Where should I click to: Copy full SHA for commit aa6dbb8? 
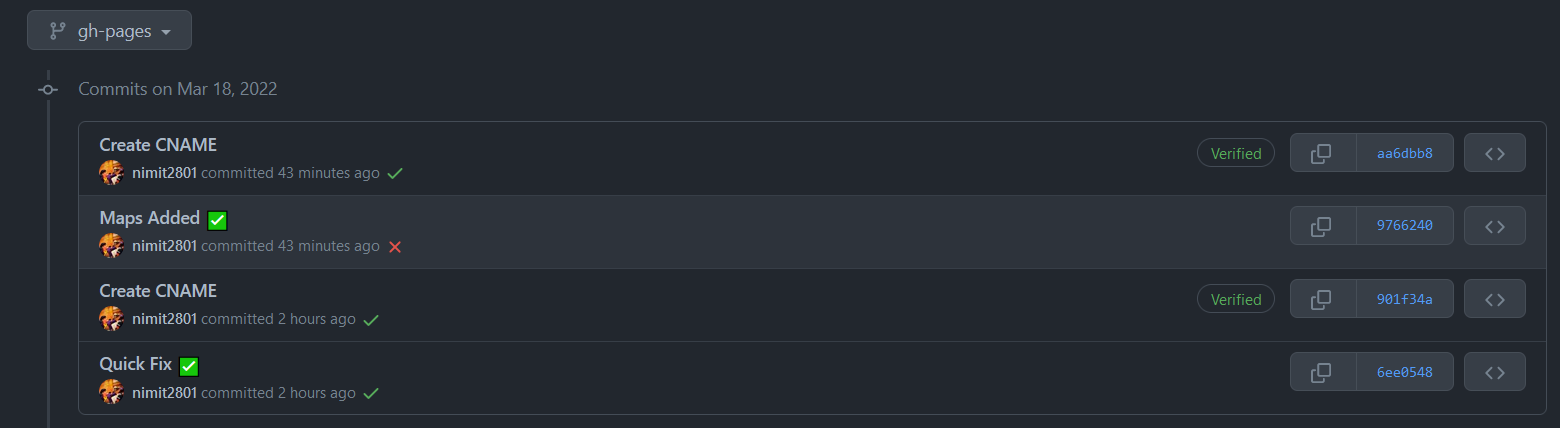tap(1323, 153)
